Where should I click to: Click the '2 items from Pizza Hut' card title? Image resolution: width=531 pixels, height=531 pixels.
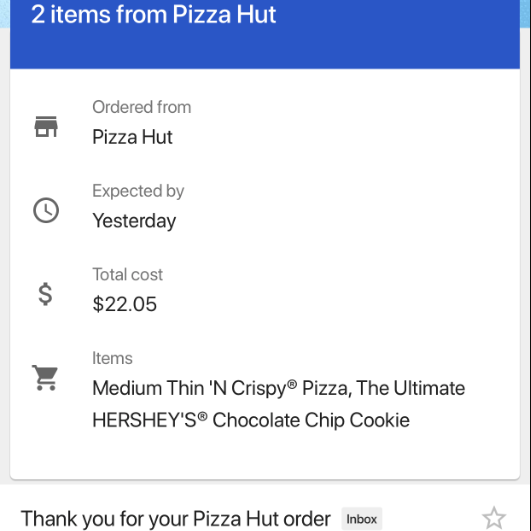(x=153, y=15)
